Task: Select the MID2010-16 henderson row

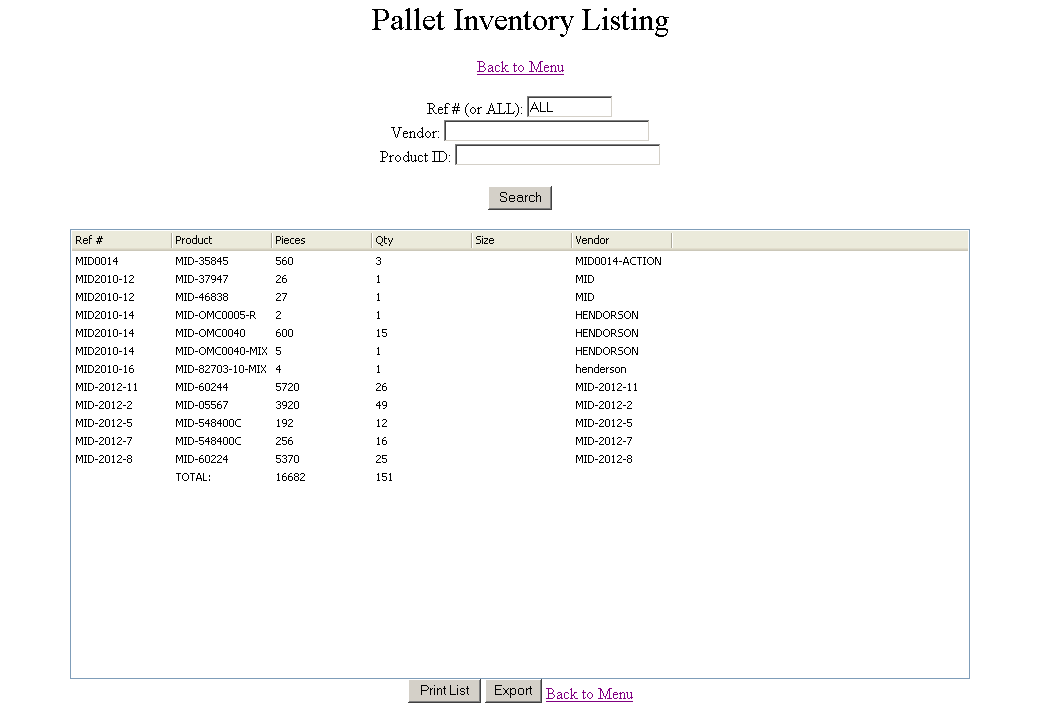Action: click(520, 369)
